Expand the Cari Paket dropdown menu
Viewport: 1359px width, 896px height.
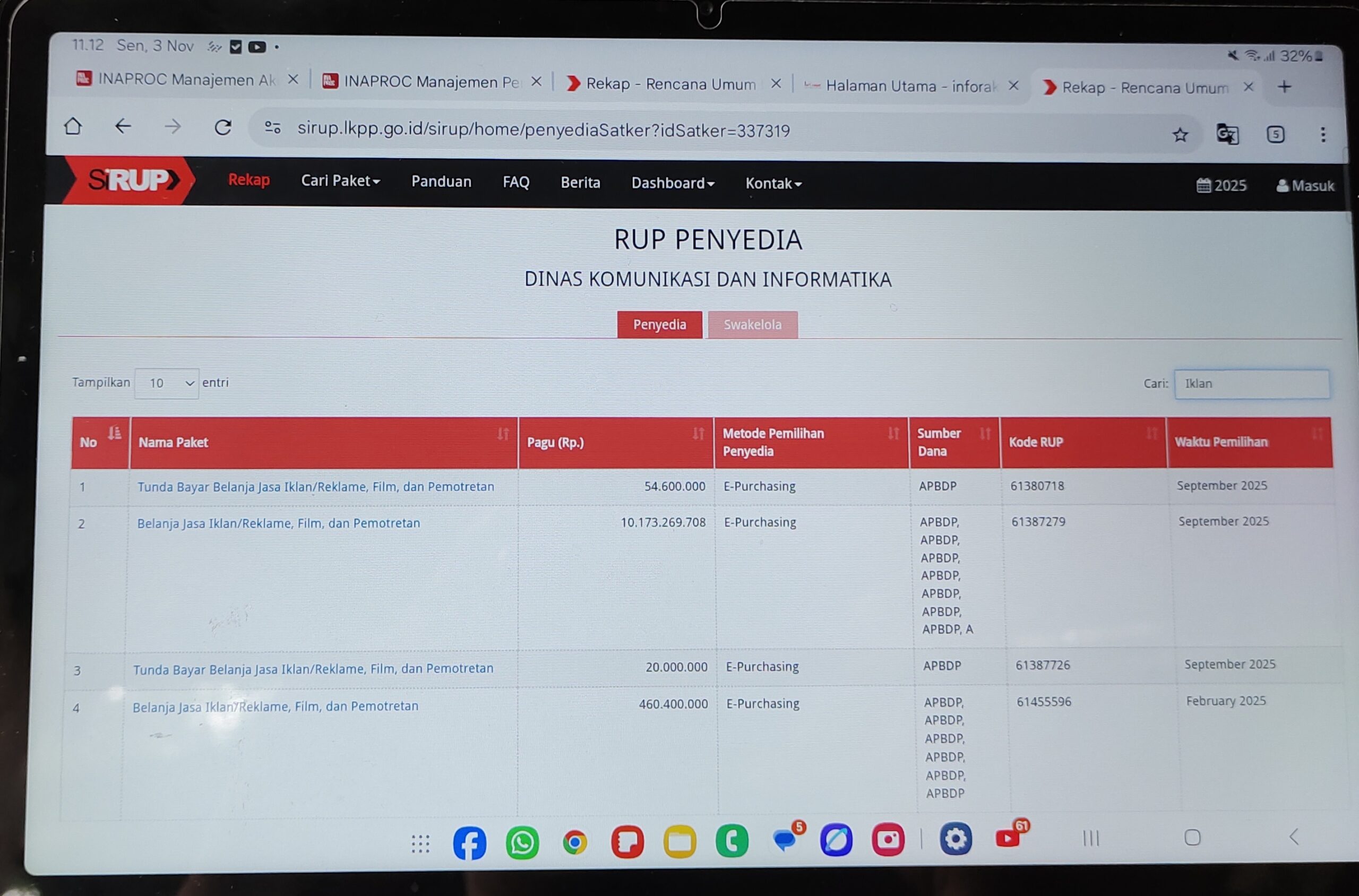click(x=340, y=181)
